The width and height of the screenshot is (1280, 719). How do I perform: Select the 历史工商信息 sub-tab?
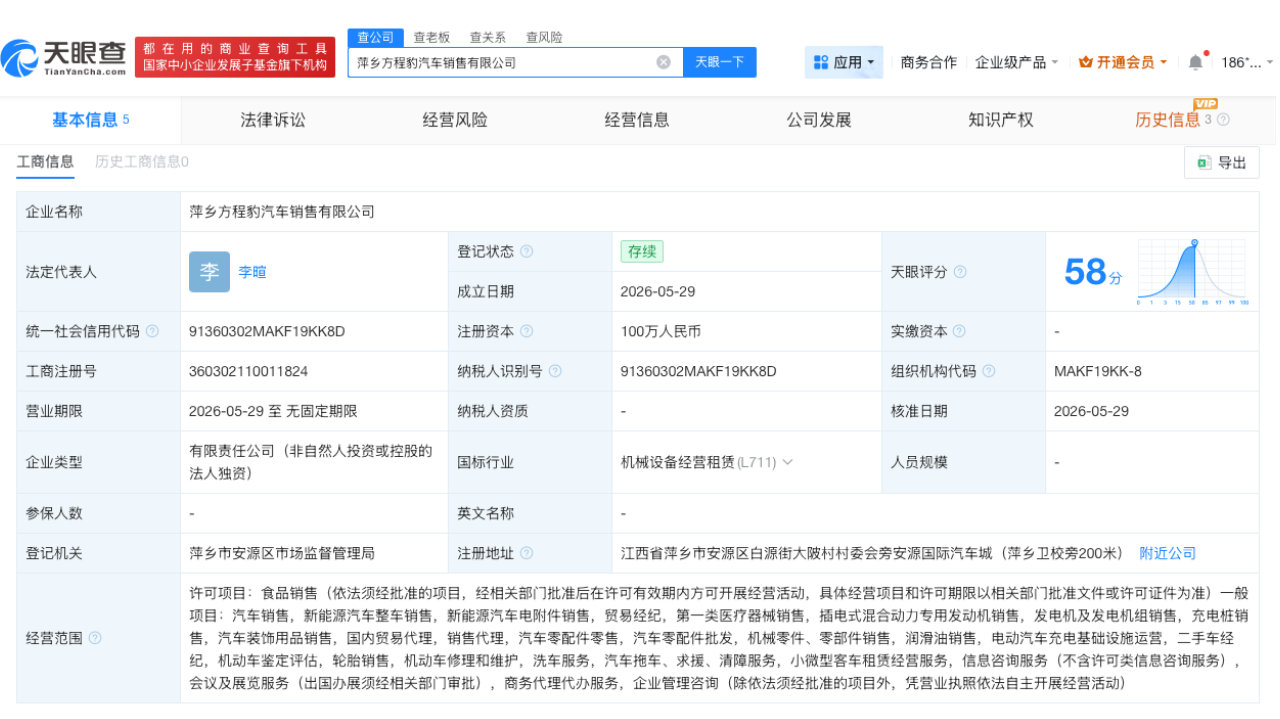pyautogui.click(x=142, y=161)
